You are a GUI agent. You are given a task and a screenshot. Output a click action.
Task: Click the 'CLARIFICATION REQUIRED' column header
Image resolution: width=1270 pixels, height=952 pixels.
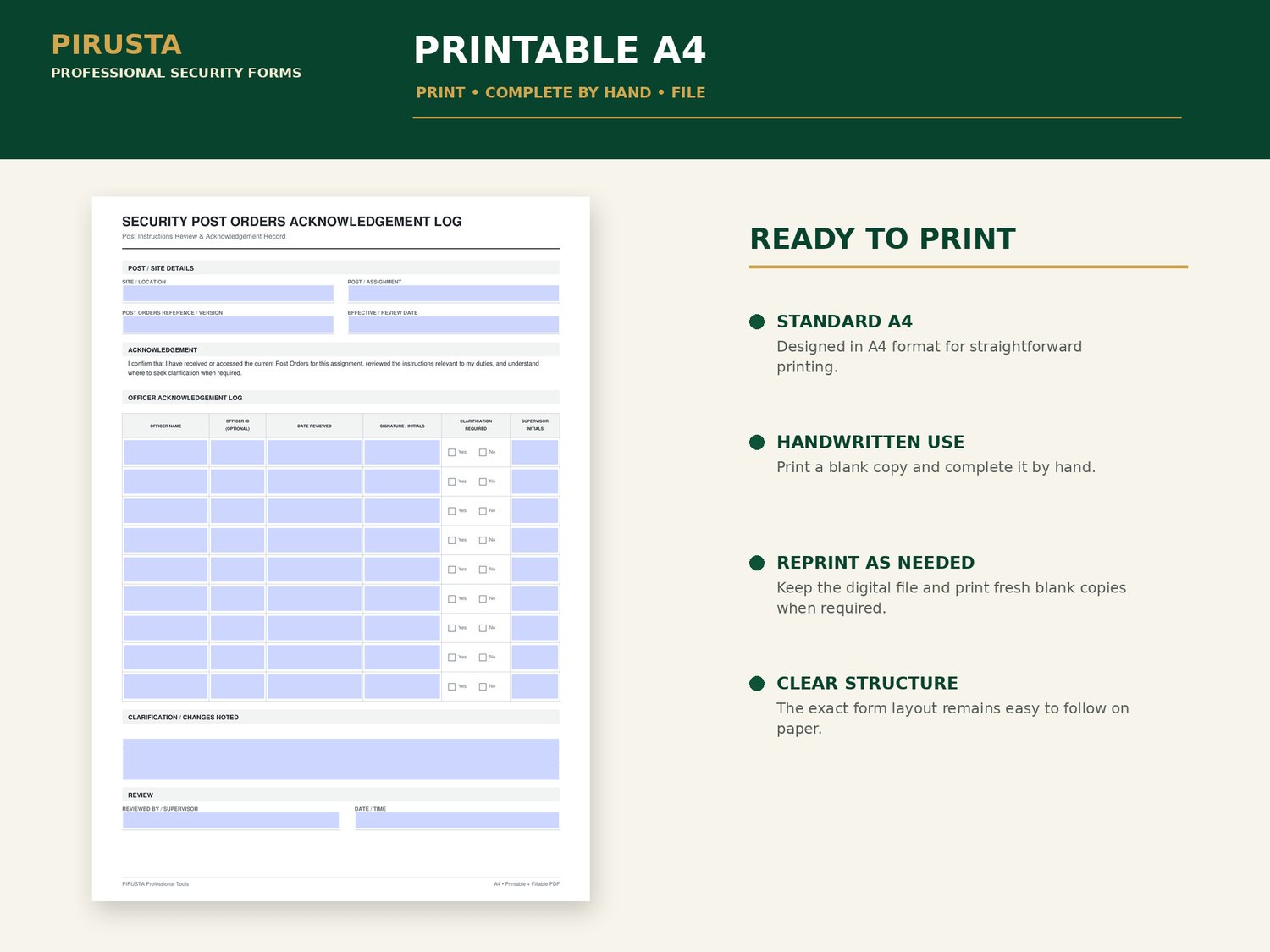coord(476,425)
